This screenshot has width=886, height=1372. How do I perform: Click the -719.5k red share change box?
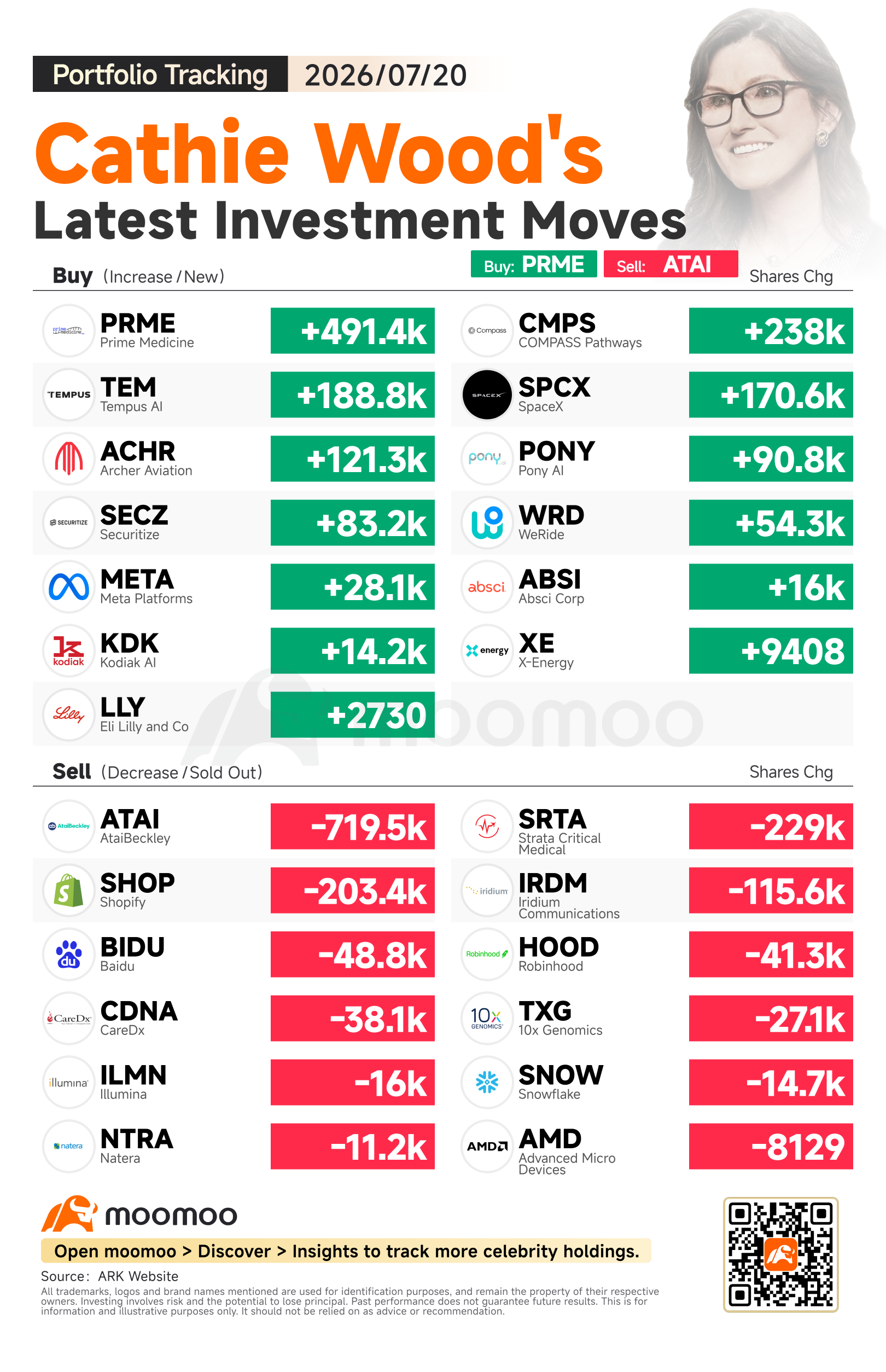(352, 827)
